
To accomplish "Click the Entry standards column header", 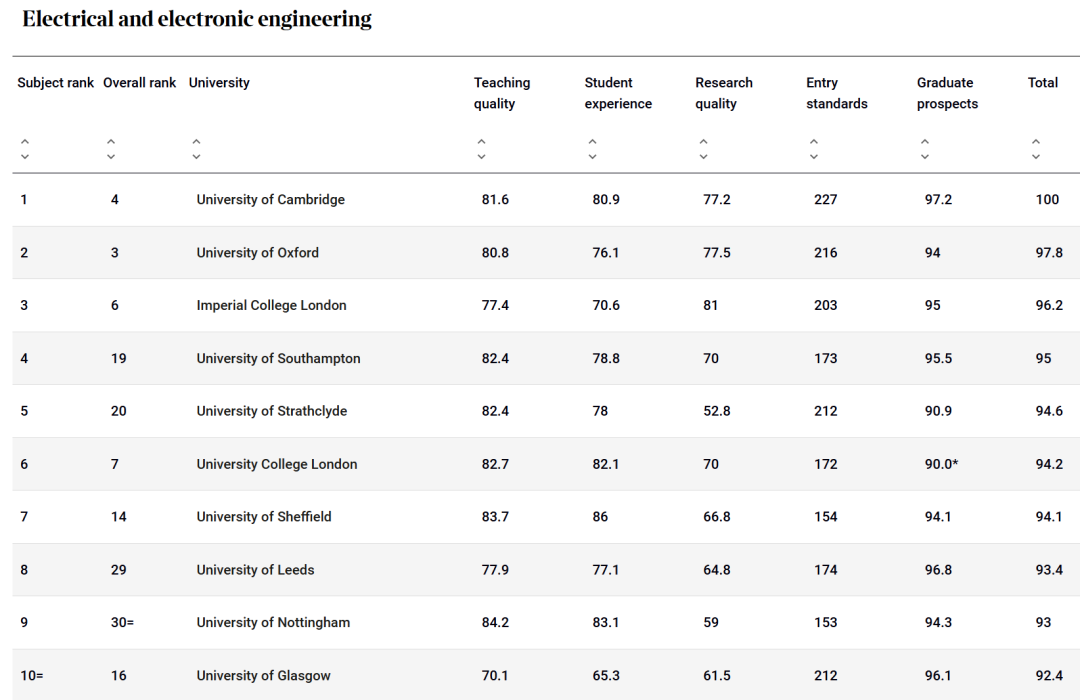I will pos(836,93).
